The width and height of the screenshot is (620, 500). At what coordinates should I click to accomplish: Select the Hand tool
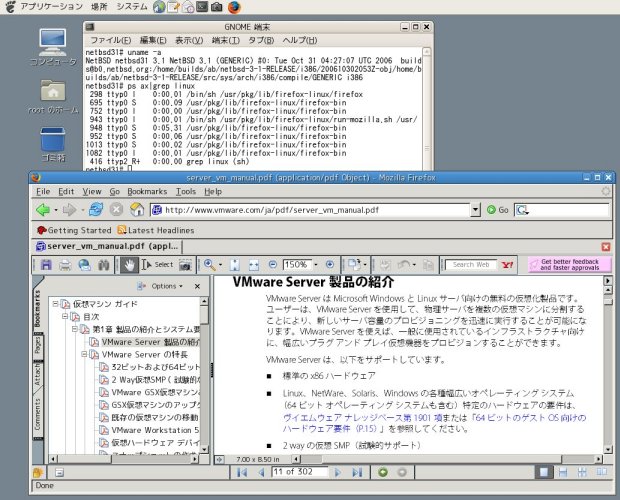click(x=129, y=265)
